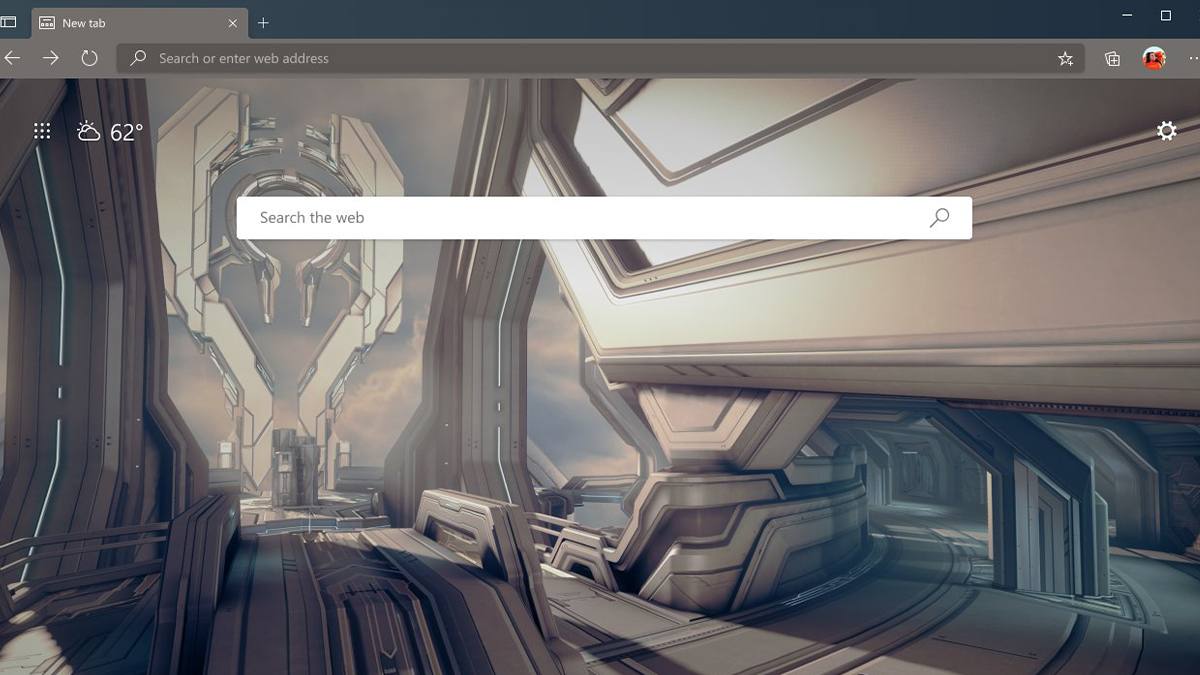Go forward to the next page
Screen dimensions: 1200x675
coord(51,58)
